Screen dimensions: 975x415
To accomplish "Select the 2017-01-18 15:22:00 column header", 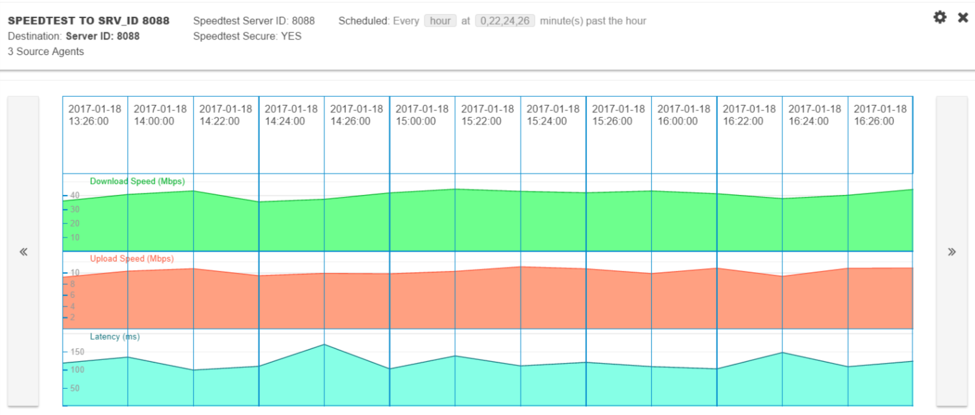I will tap(488, 134).
